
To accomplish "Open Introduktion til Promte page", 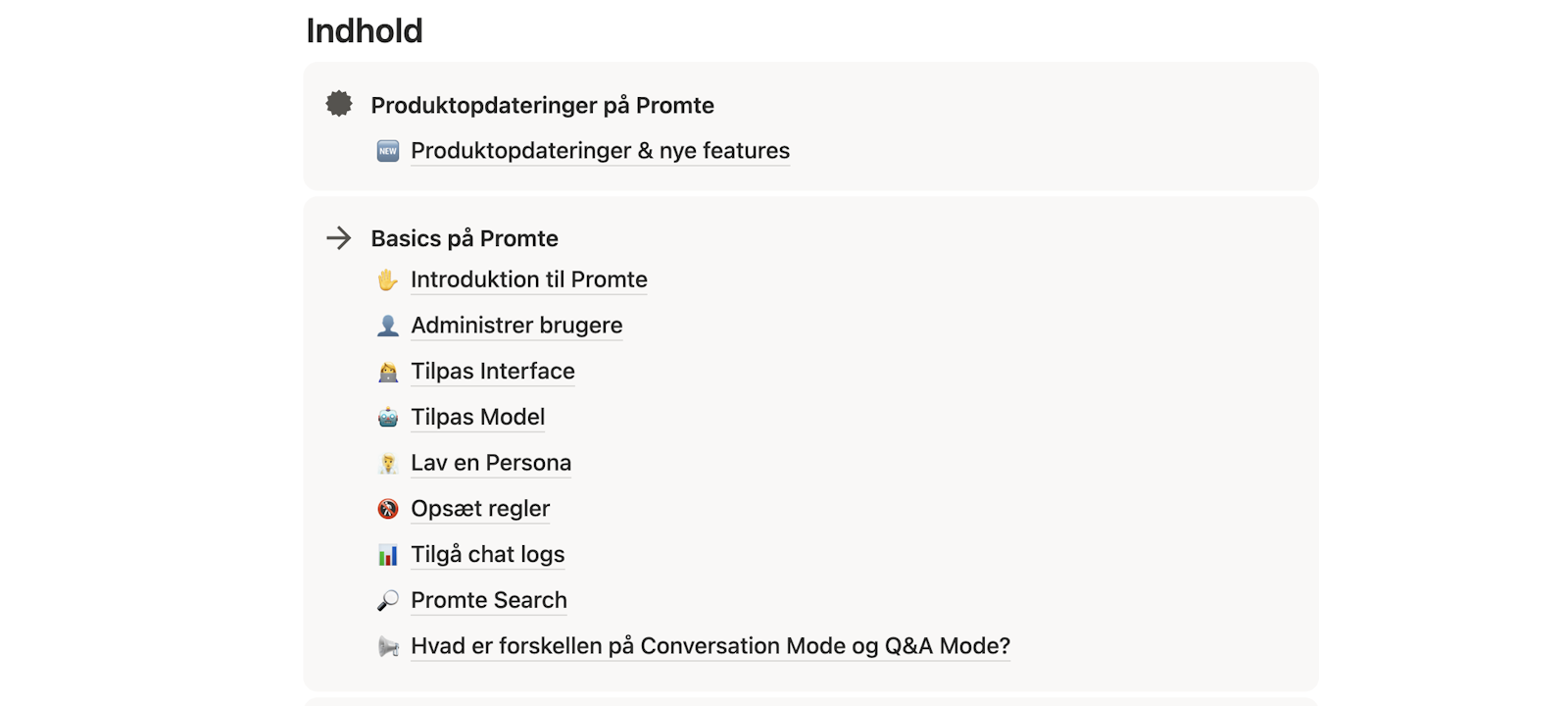I will point(528,280).
